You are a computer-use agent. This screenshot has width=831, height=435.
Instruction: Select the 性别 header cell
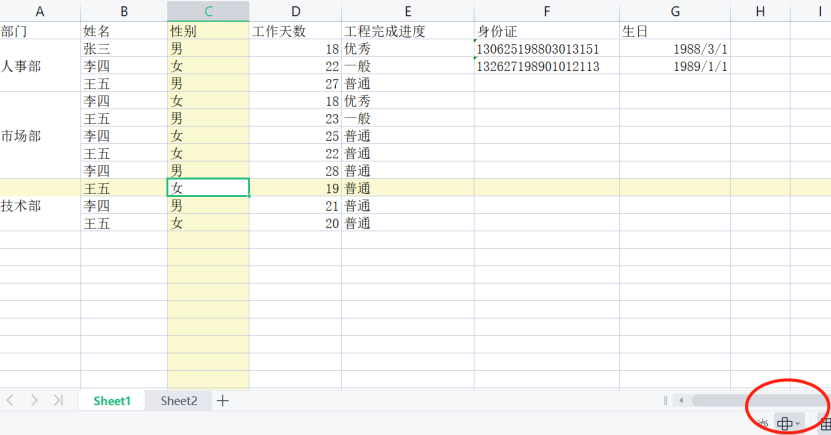(208, 31)
